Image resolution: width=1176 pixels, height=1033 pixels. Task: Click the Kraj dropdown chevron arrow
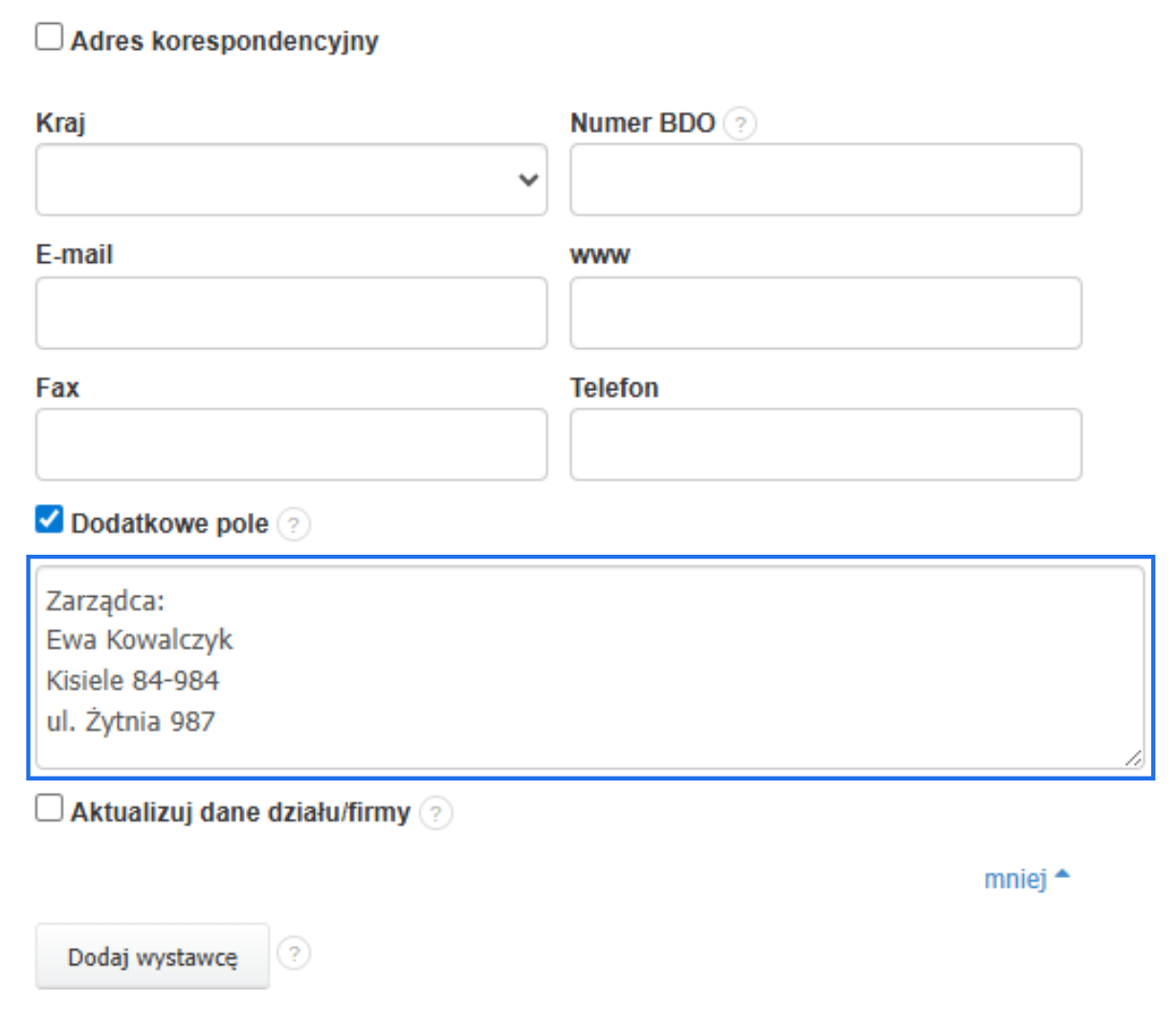pyautogui.click(x=528, y=180)
